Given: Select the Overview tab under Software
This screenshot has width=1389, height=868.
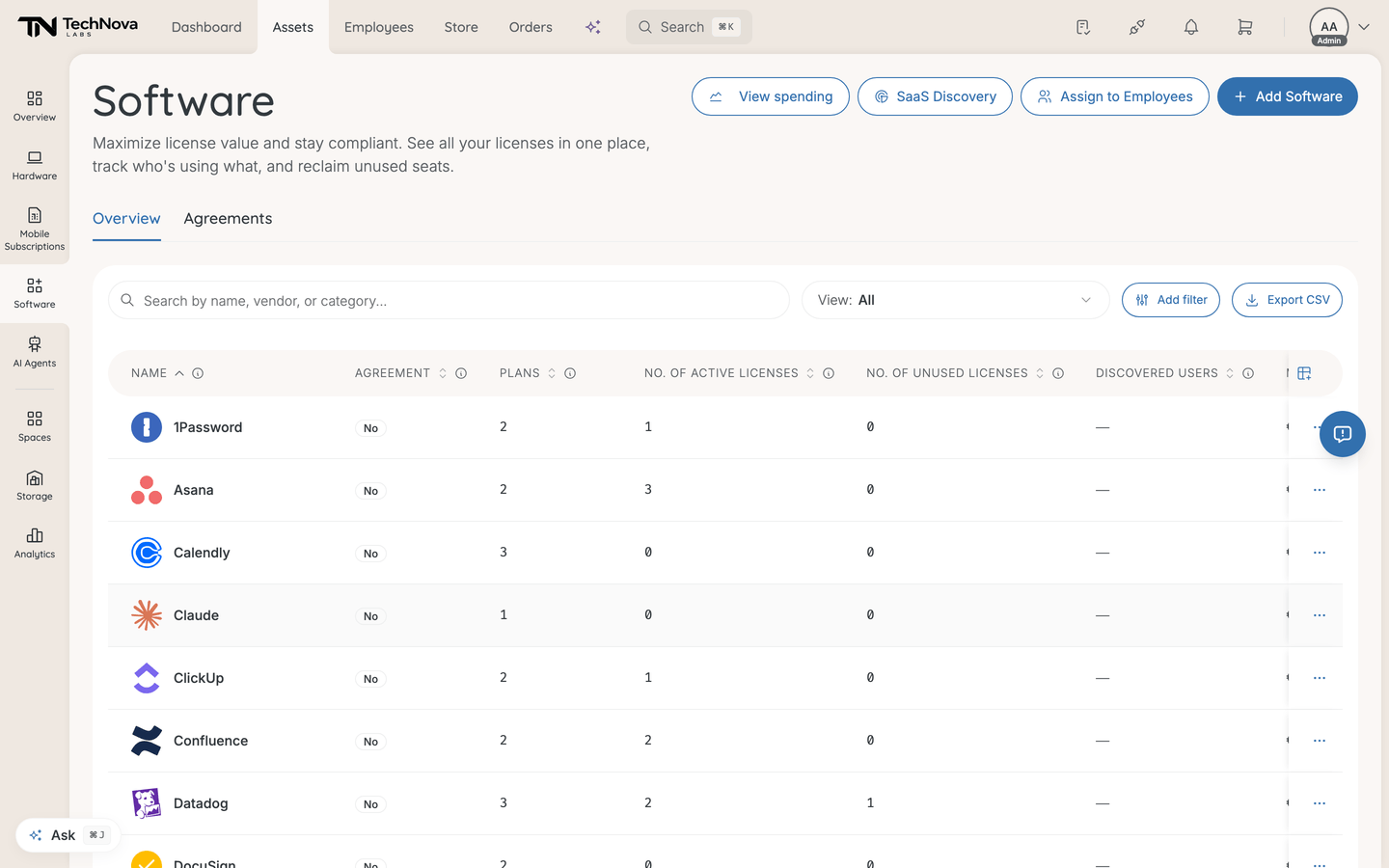Looking at the screenshot, I should [126, 219].
